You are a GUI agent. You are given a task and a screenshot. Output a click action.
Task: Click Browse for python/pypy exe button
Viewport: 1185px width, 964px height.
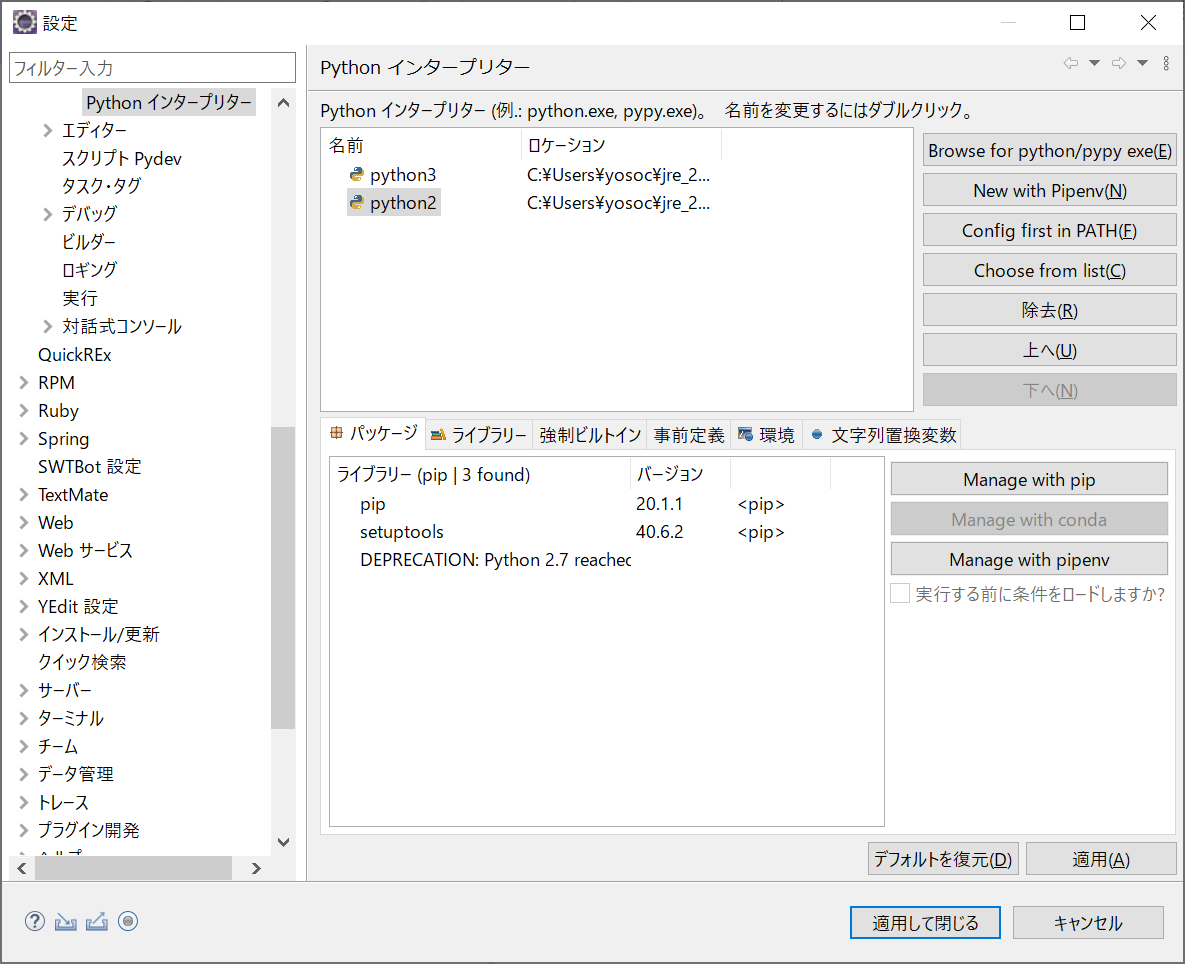coord(1050,150)
